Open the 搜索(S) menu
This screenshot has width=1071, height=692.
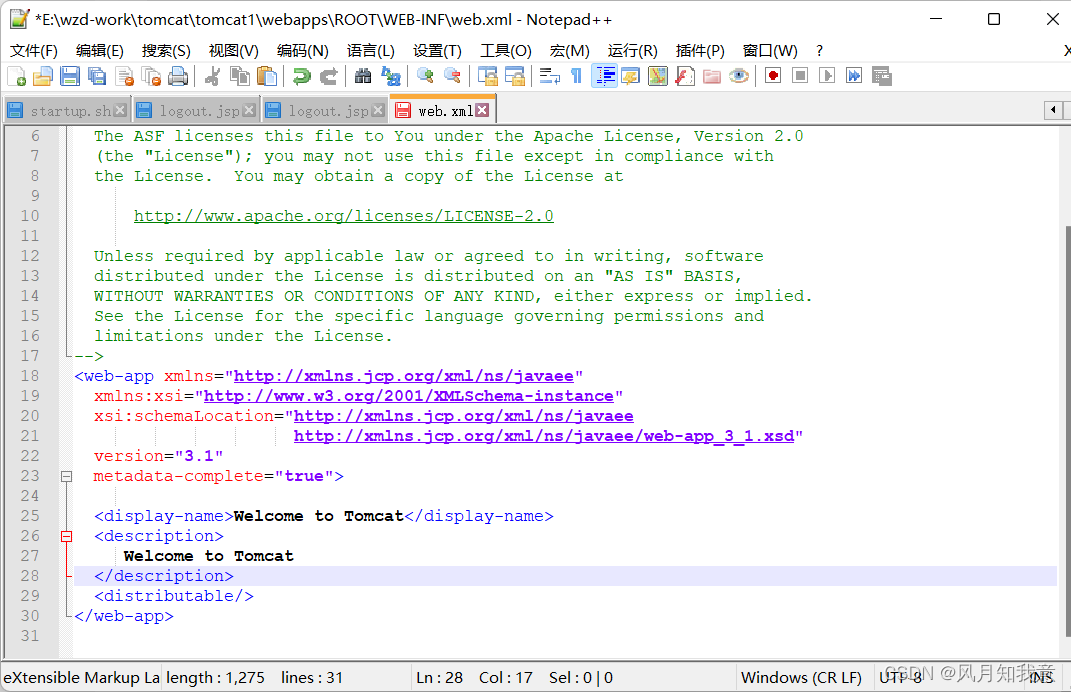point(166,51)
